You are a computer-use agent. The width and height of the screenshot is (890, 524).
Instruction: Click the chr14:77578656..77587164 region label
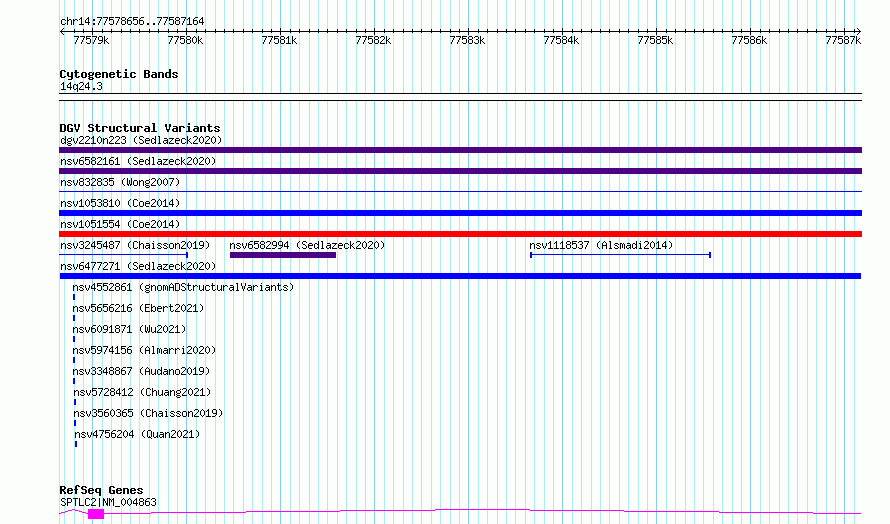[132, 22]
